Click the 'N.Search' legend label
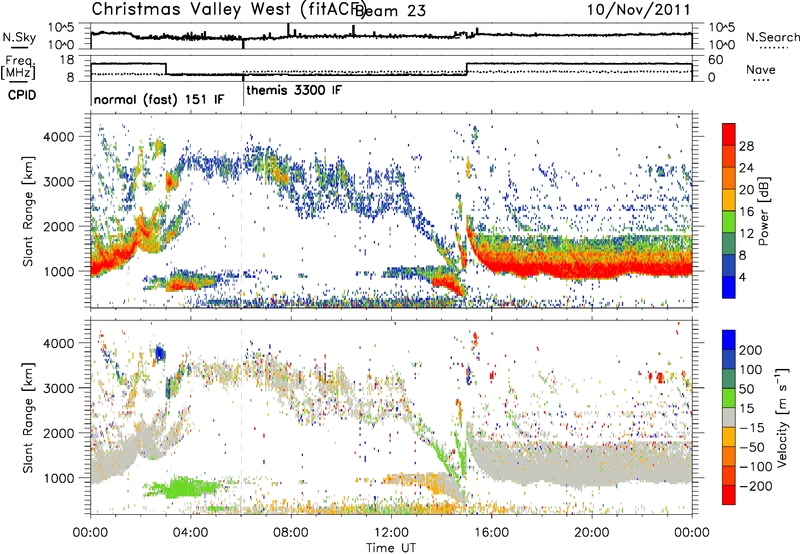Viewport: 800px width, 554px height. [772, 37]
